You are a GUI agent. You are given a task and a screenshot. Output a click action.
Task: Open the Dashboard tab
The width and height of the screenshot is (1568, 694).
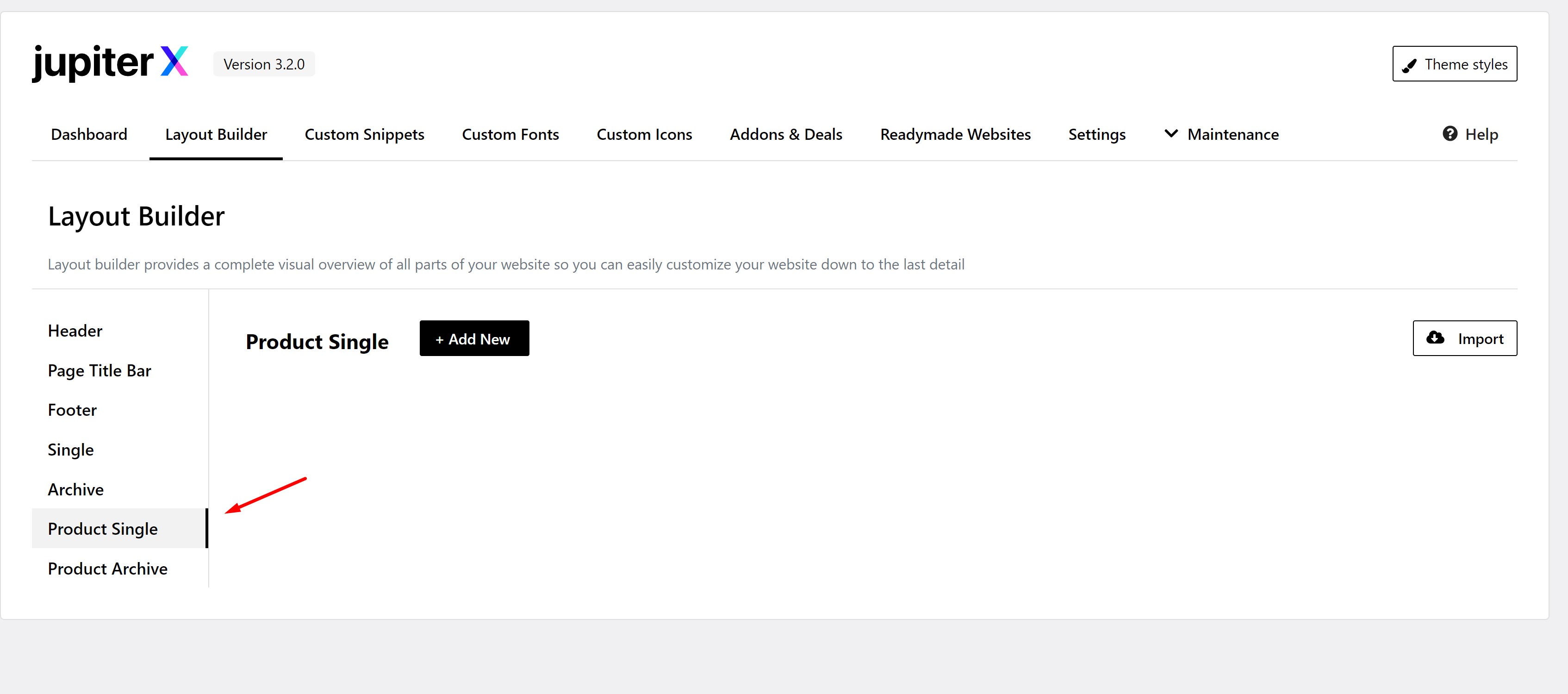click(x=89, y=134)
